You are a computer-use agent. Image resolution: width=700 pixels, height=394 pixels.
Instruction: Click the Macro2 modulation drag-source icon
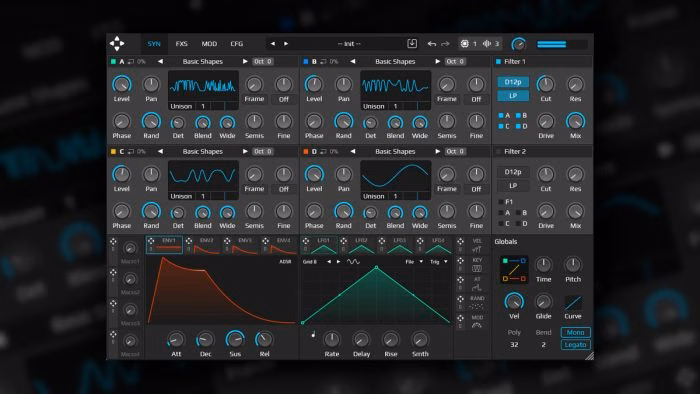(113, 272)
